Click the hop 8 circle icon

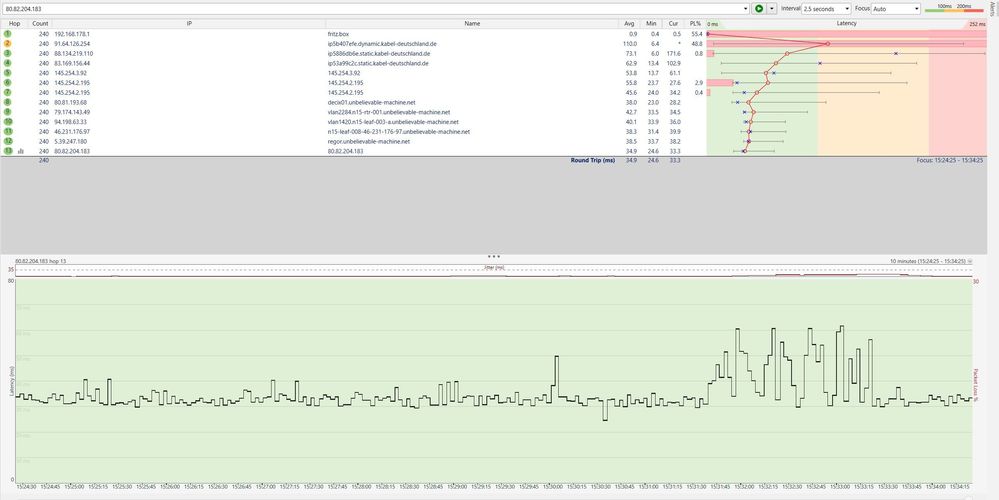(x=8, y=102)
